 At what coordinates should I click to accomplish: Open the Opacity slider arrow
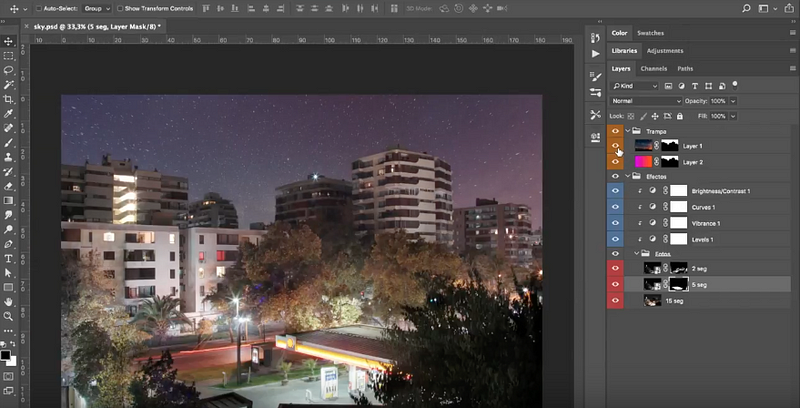[733, 101]
